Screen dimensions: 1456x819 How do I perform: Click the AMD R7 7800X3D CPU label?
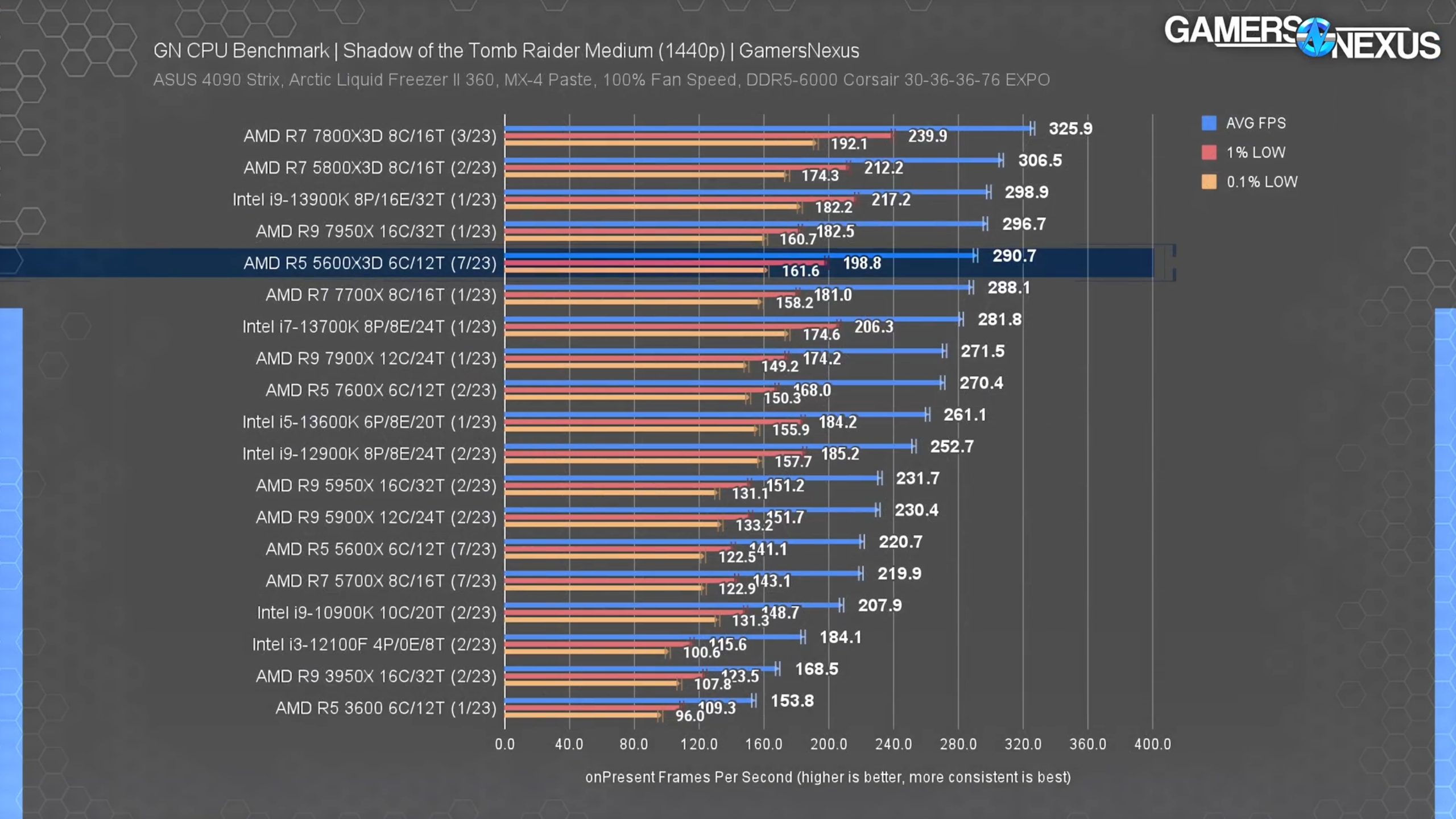pyautogui.click(x=370, y=136)
